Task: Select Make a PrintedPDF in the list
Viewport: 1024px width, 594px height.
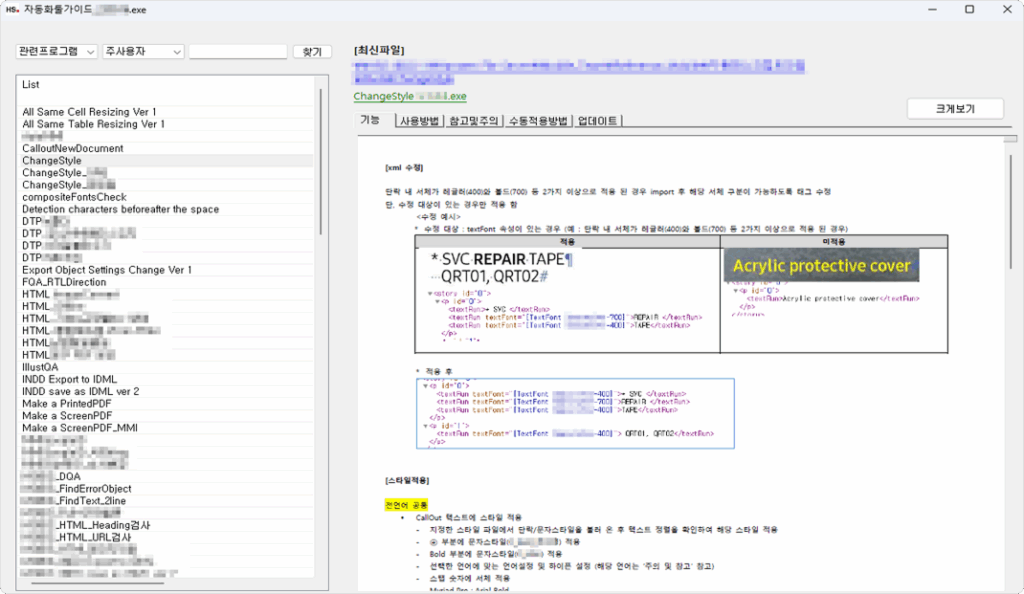Action: (x=71, y=403)
